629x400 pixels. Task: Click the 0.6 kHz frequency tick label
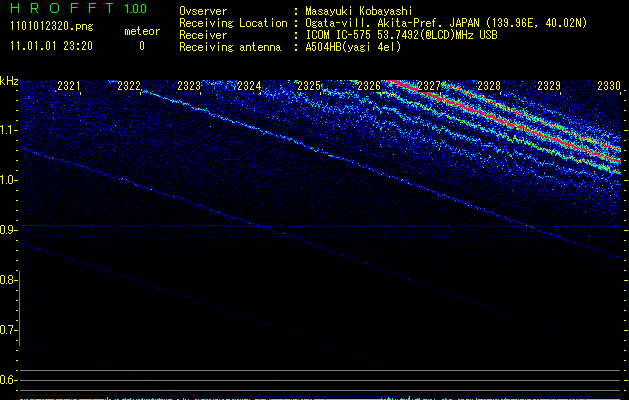coord(8,380)
